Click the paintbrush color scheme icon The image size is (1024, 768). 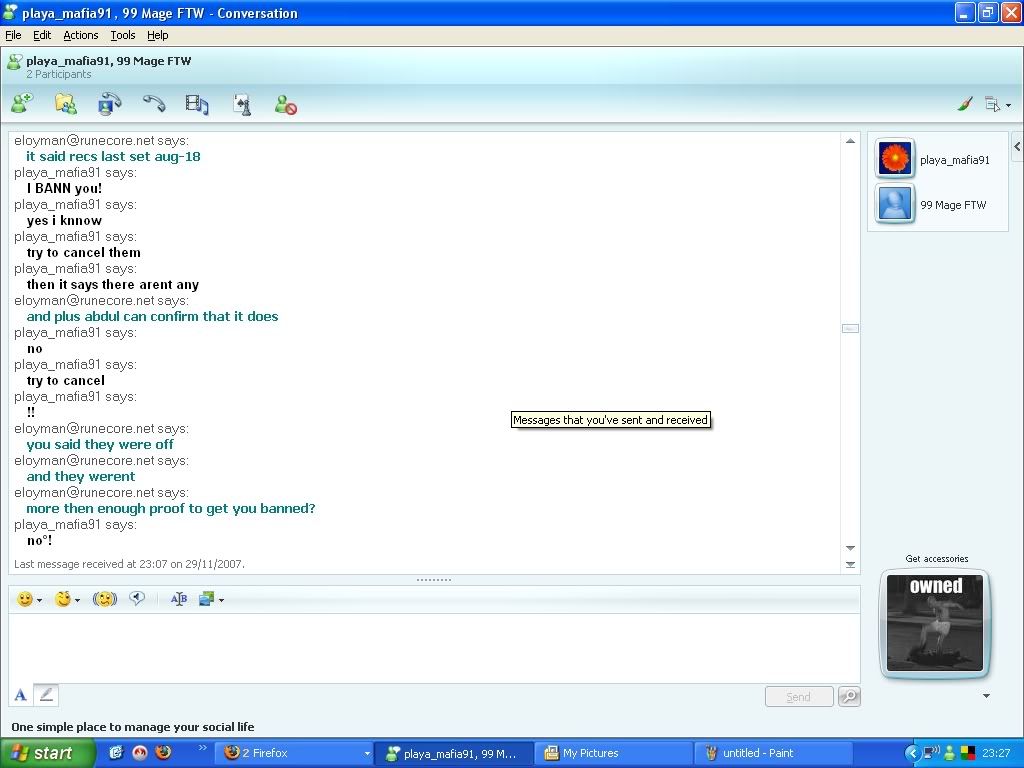pyautogui.click(x=965, y=104)
